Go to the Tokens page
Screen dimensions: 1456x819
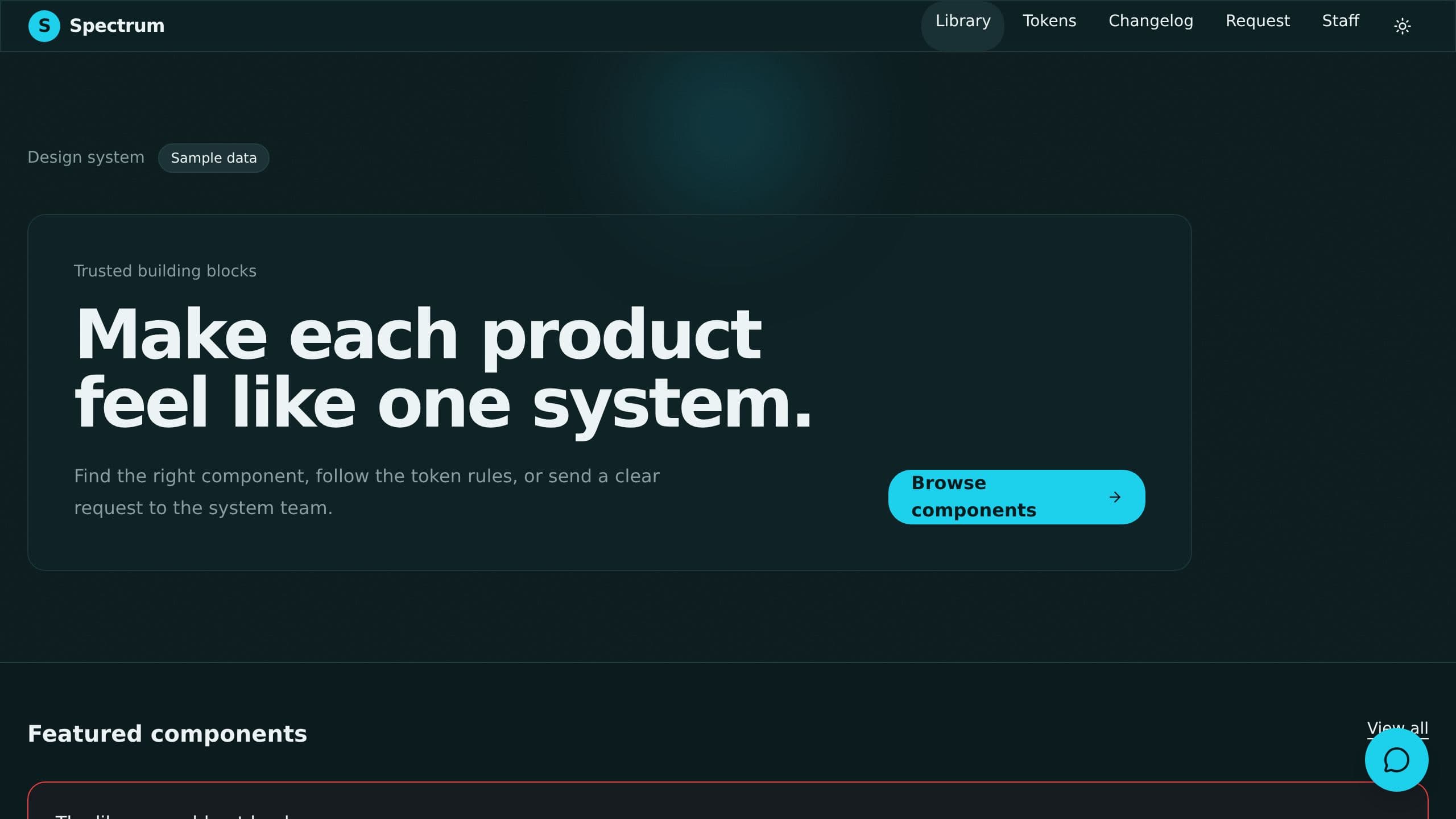[x=1049, y=21]
